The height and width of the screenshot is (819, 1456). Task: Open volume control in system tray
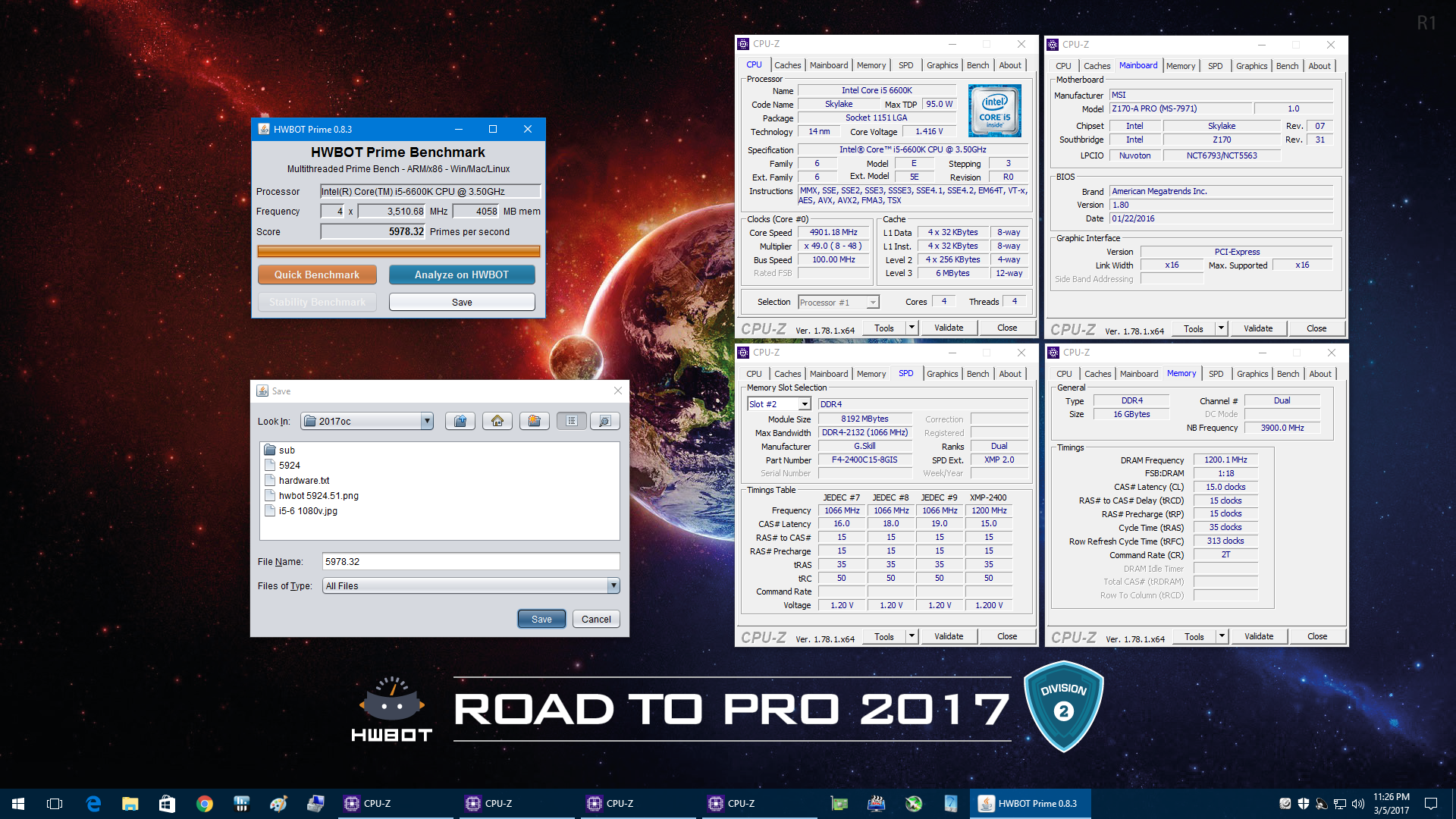pyautogui.click(x=1357, y=803)
